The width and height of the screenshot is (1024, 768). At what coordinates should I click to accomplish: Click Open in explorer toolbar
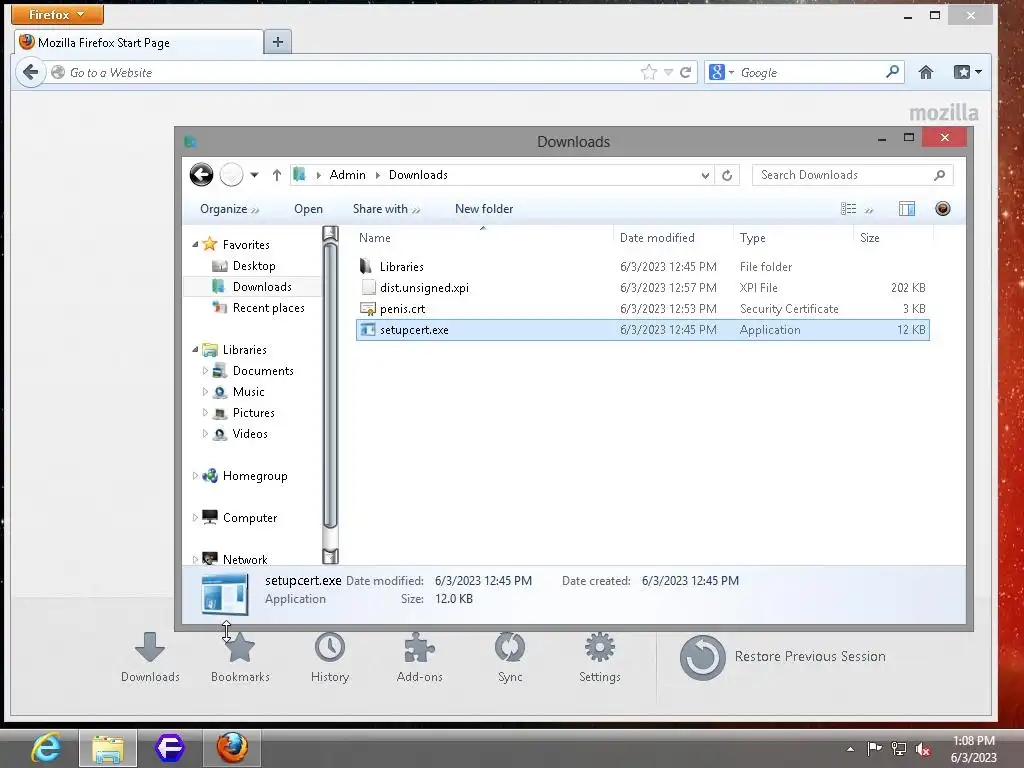tap(308, 209)
